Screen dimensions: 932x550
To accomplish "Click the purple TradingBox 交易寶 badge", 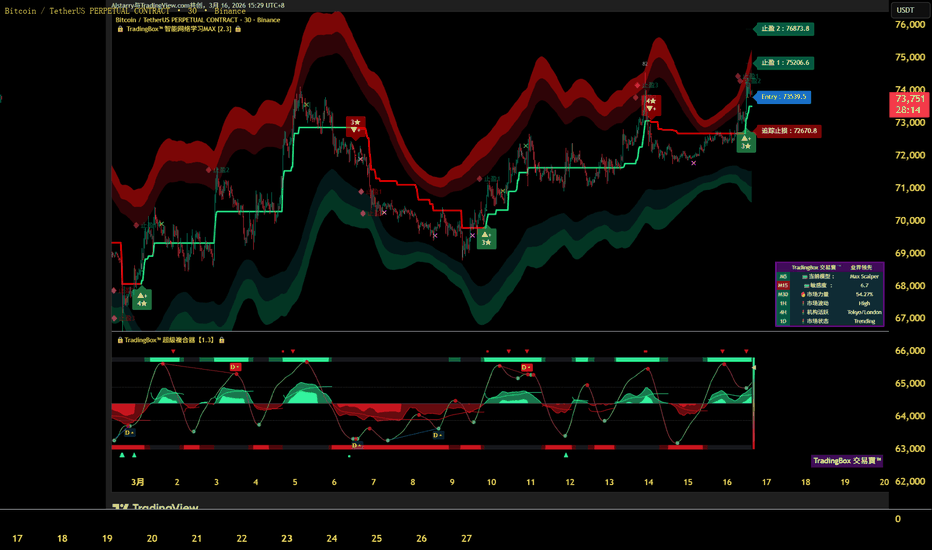I will (x=847, y=461).
